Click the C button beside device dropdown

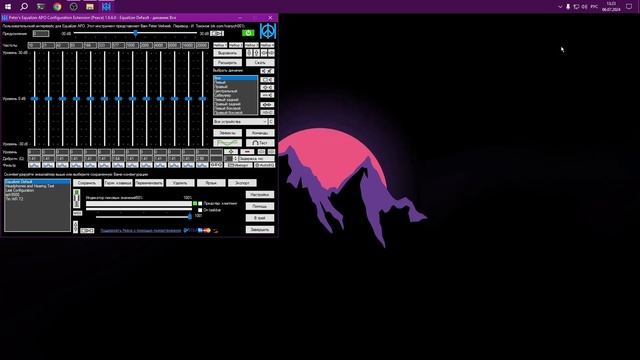point(271,122)
